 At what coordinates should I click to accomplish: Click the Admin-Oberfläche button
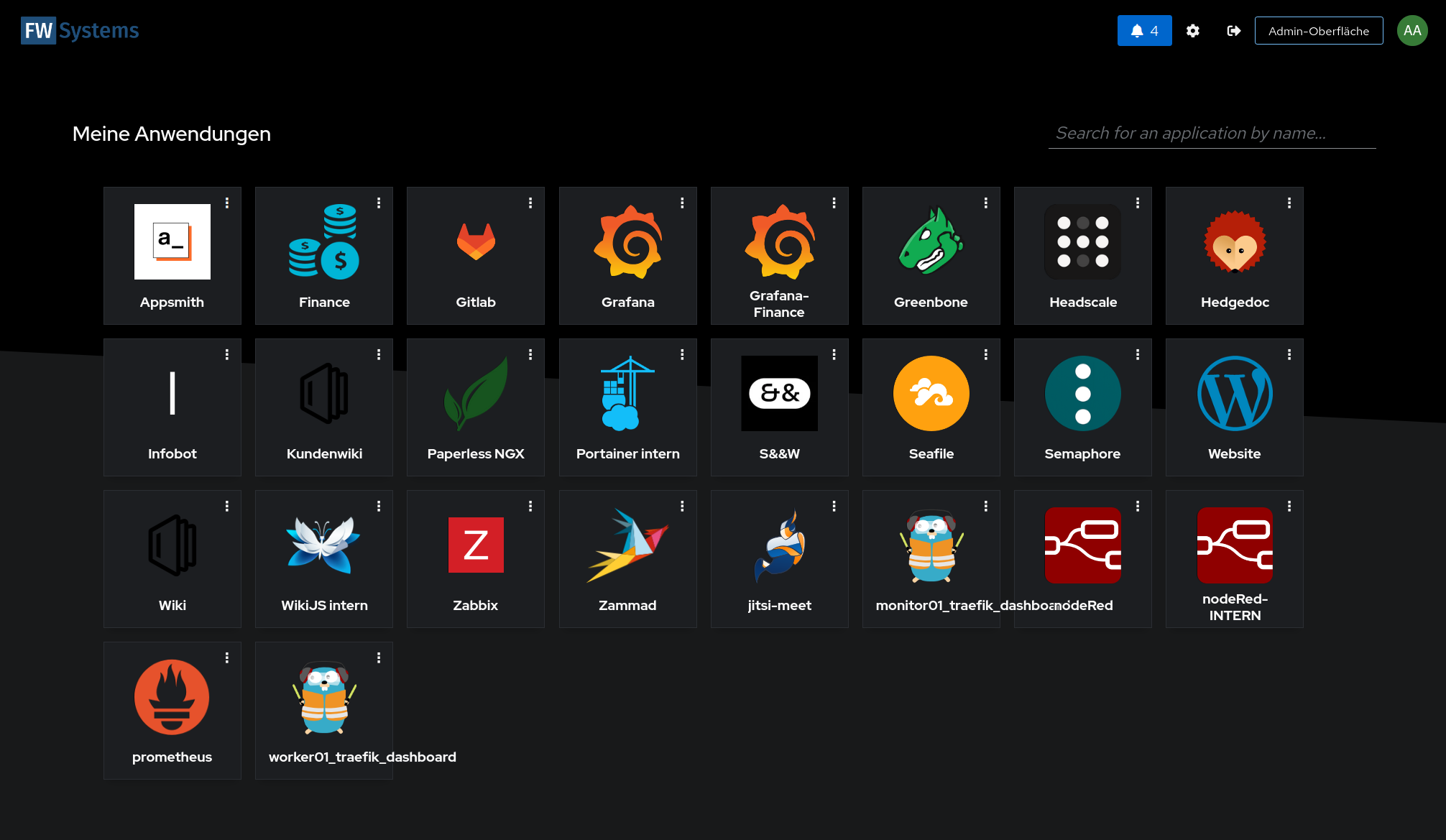click(1318, 31)
